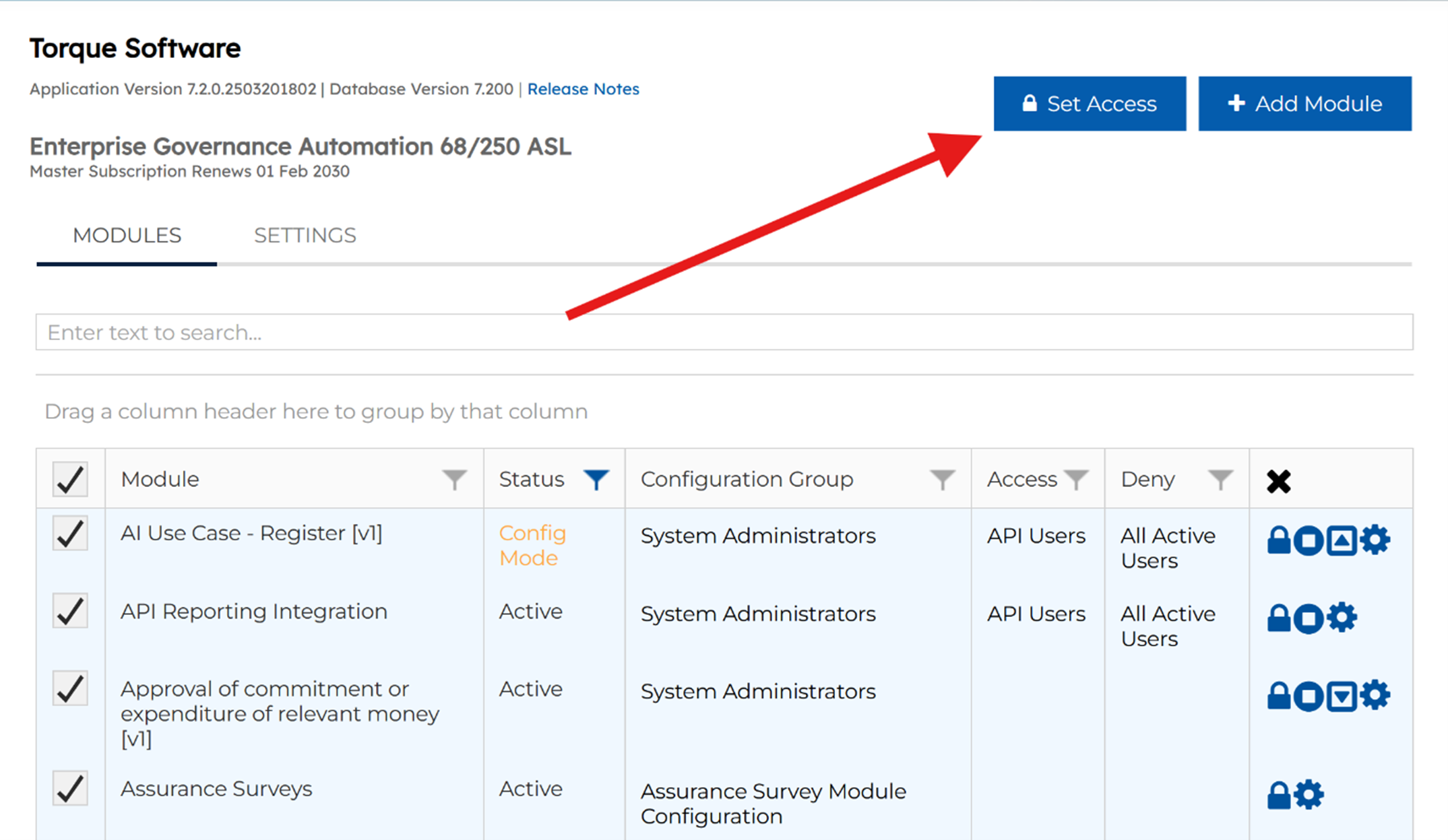Switch to the SETTINGS tab
Image resolution: width=1448 pixels, height=840 pixels.
pyautogui.click(x=305, y=235)
